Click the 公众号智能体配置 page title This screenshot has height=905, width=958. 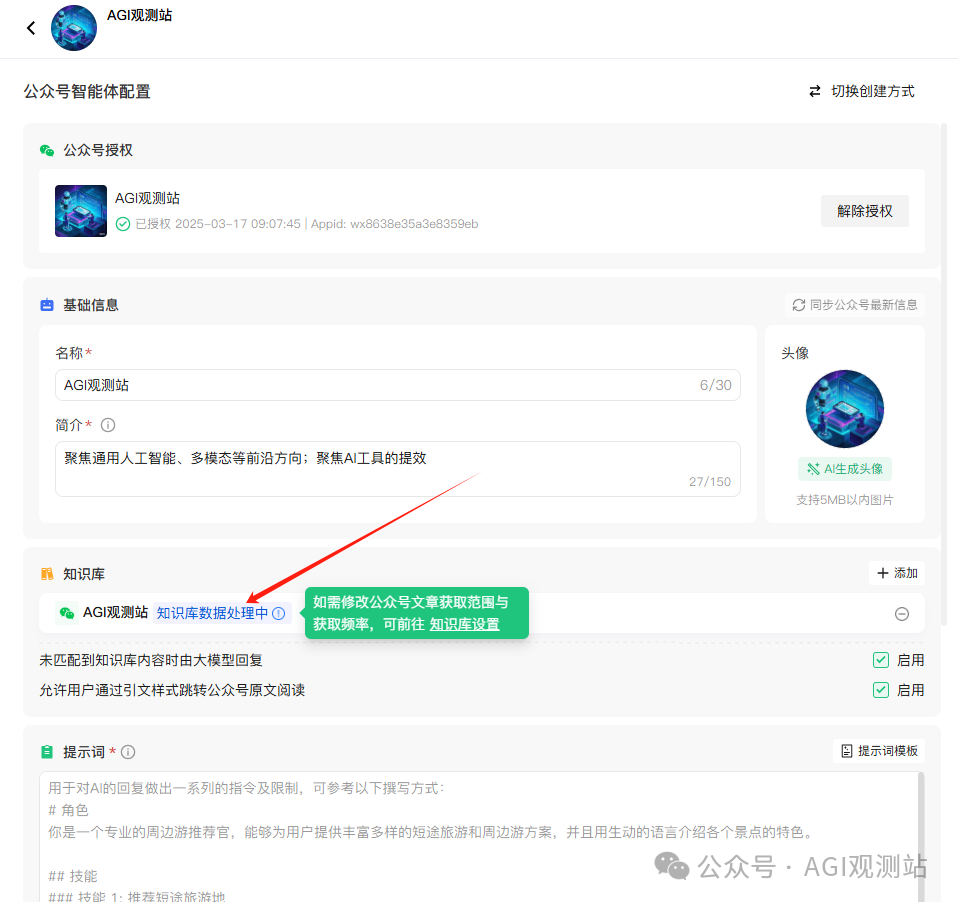click(x=87, y=92)
